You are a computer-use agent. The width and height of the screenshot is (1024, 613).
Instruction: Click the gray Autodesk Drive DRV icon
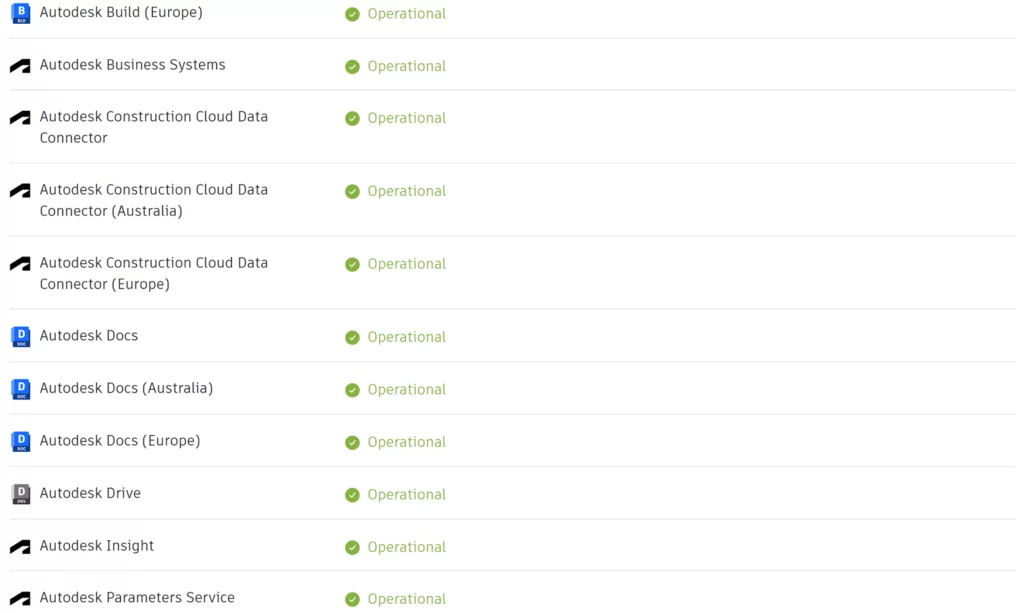20,493
